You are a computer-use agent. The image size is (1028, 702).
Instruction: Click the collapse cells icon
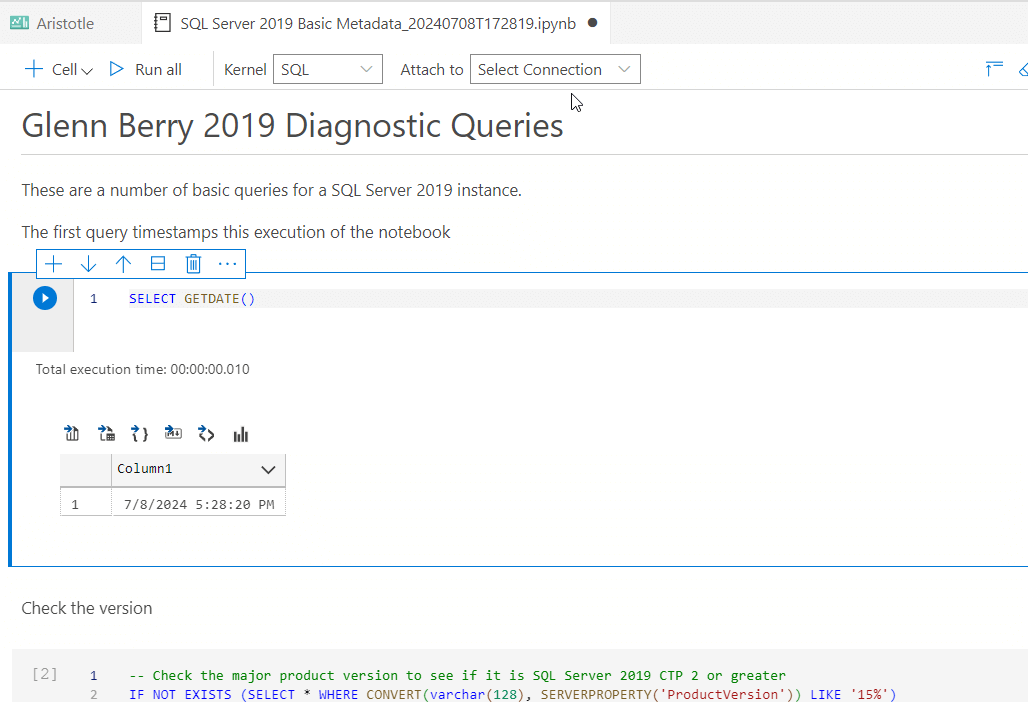[x=994, y=69]
